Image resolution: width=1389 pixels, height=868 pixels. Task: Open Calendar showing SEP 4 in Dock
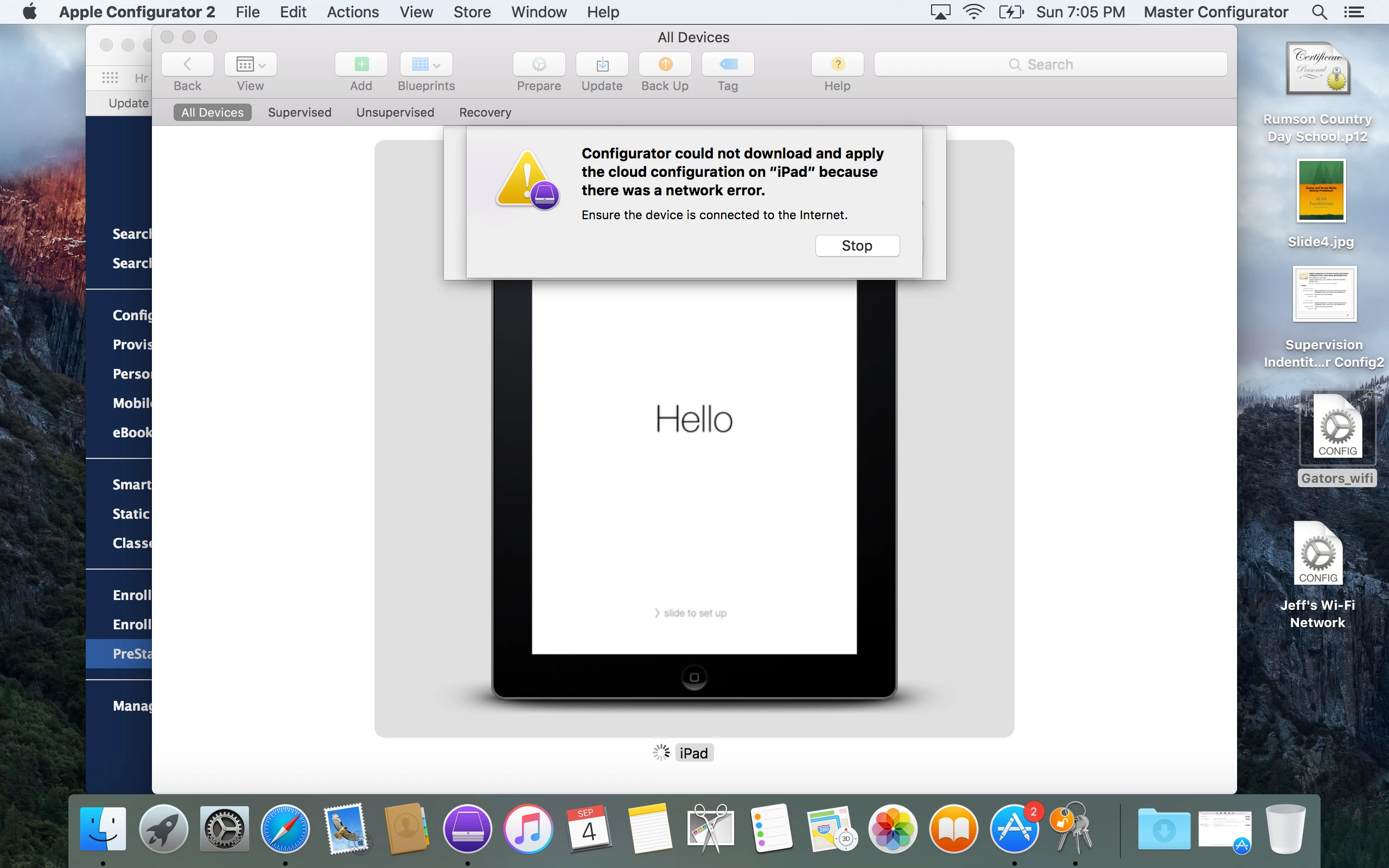coord(589,828)
